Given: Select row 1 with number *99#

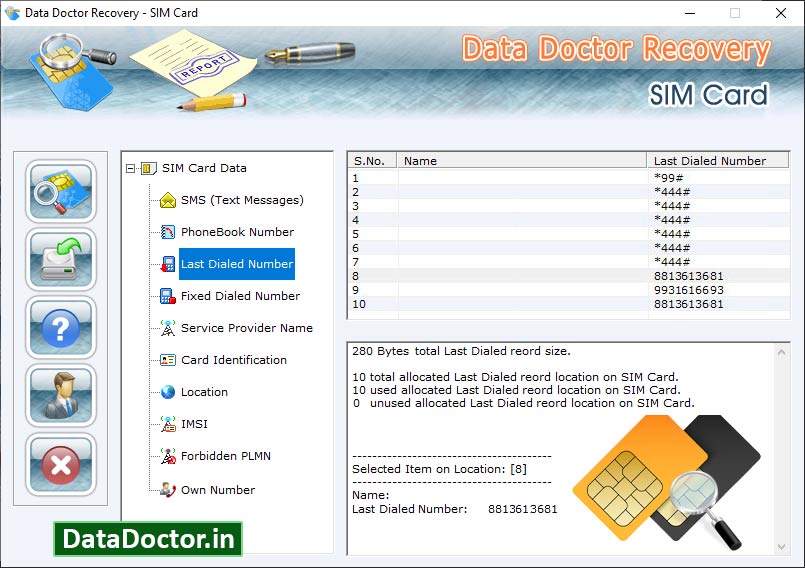Looking at the screenshot, I should 569,178.
